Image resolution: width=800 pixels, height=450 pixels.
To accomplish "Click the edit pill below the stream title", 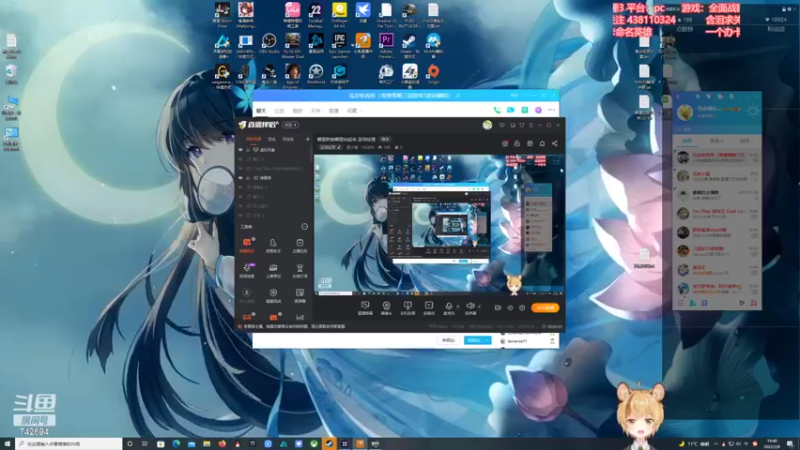I will [x=330, y=147].
